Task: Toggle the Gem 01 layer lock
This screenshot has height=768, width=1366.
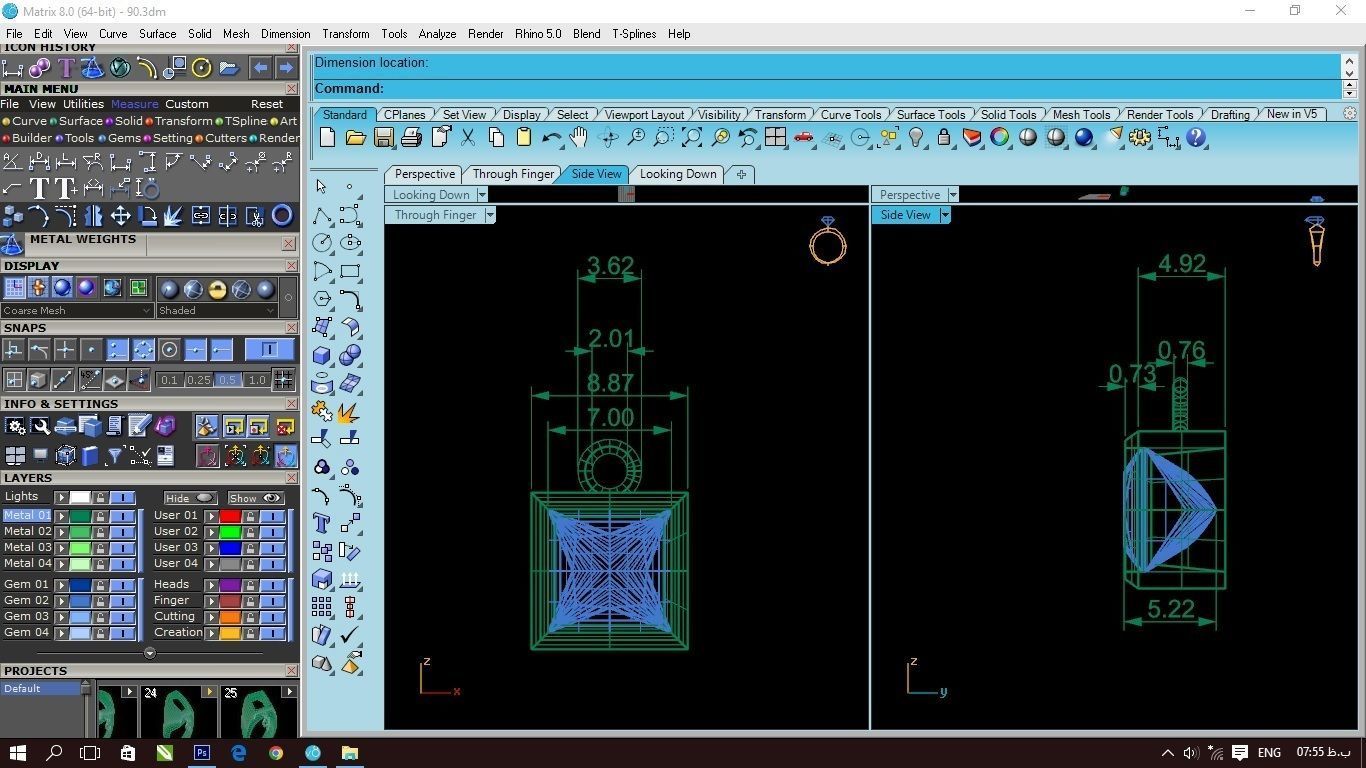Action: (x=100, y=585)
